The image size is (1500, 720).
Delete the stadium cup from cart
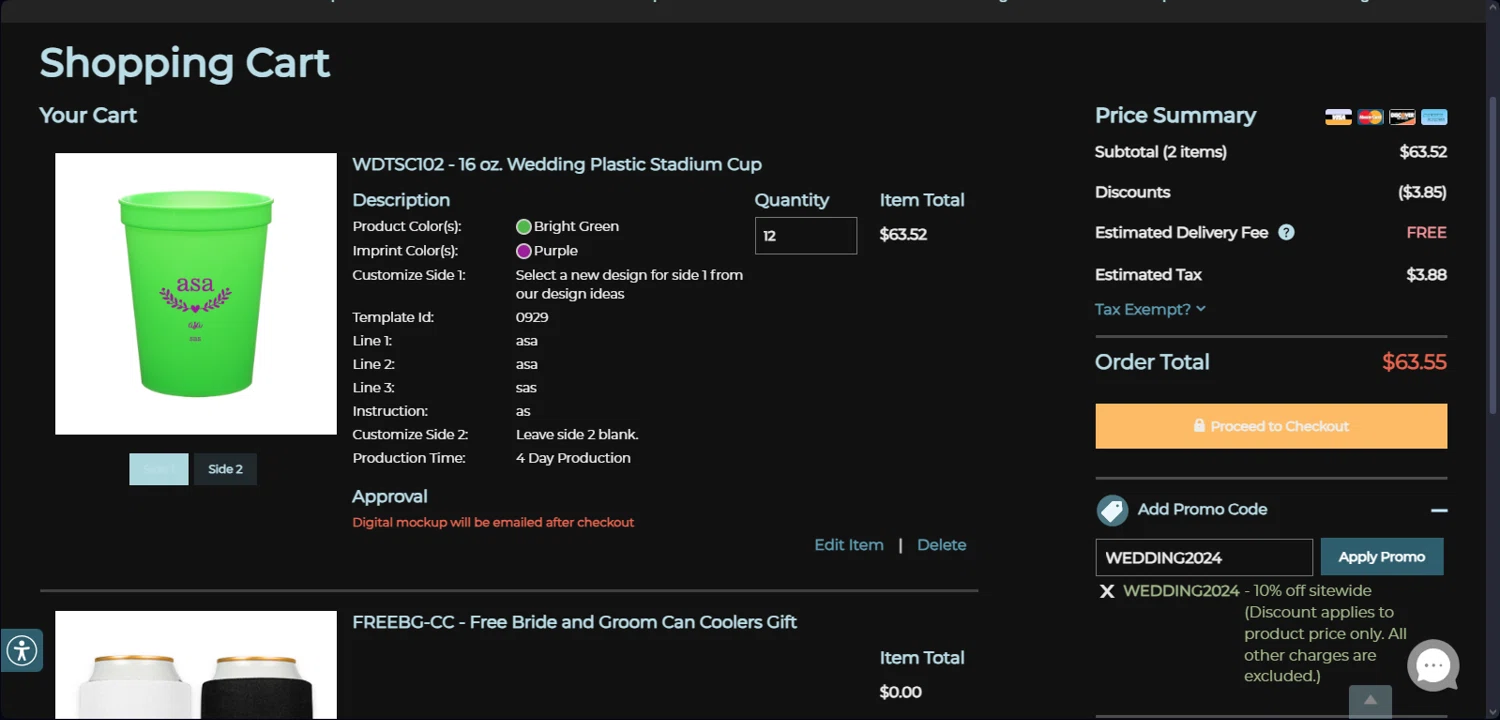coord(941,545)
